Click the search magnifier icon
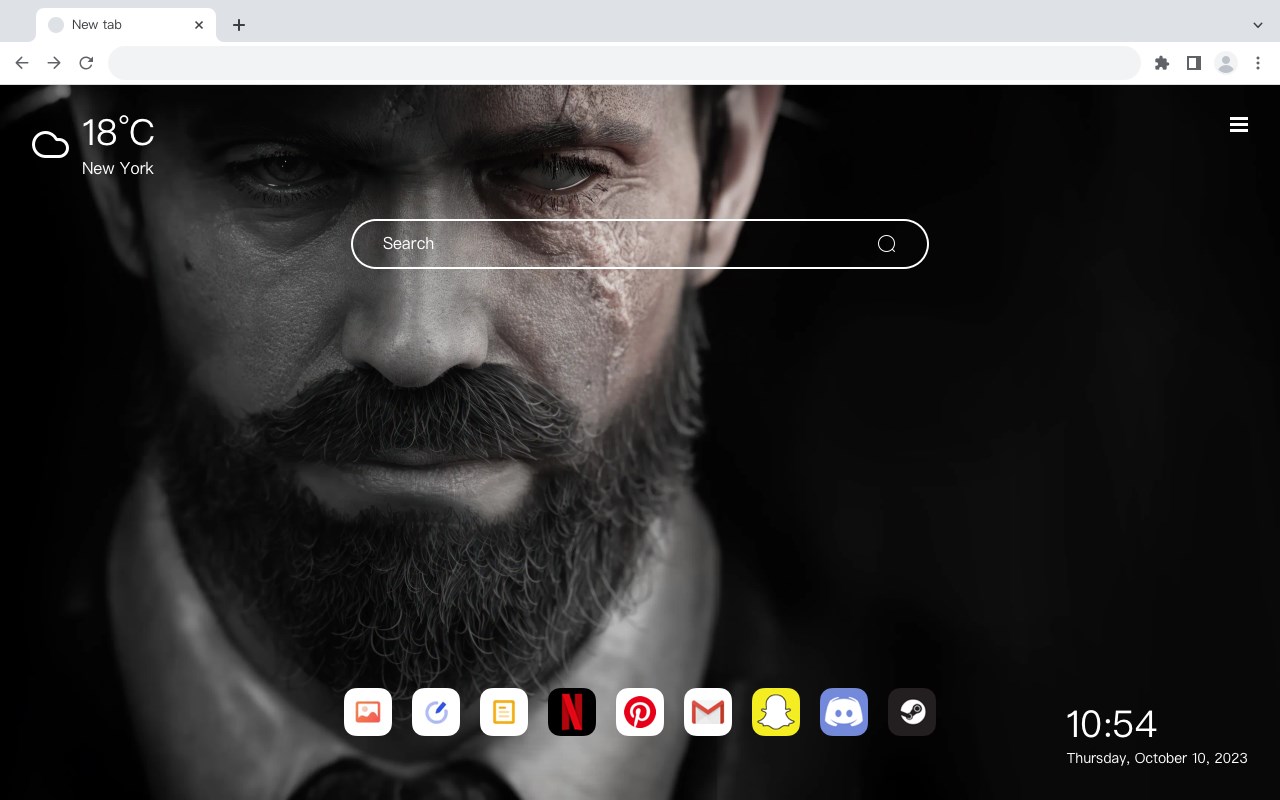The image size is (1280, 800). click(x=886, y=244)
